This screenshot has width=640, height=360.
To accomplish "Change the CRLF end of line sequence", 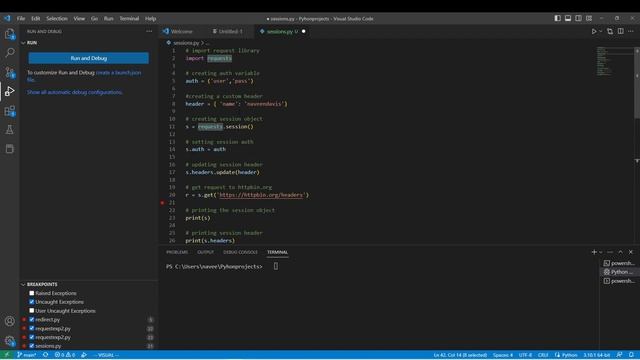I will [x=543, y=355].
